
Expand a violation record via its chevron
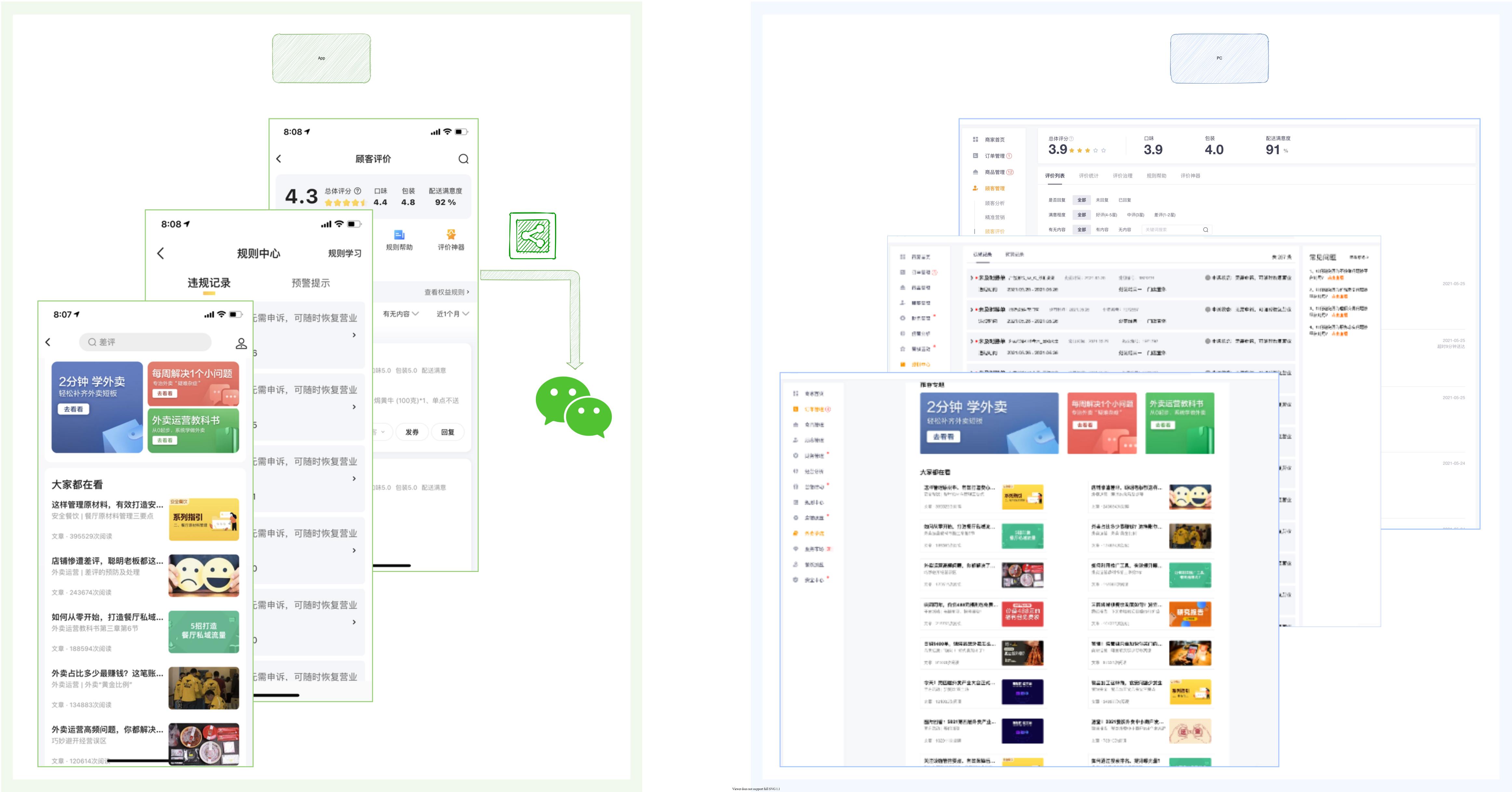(354, 335)
